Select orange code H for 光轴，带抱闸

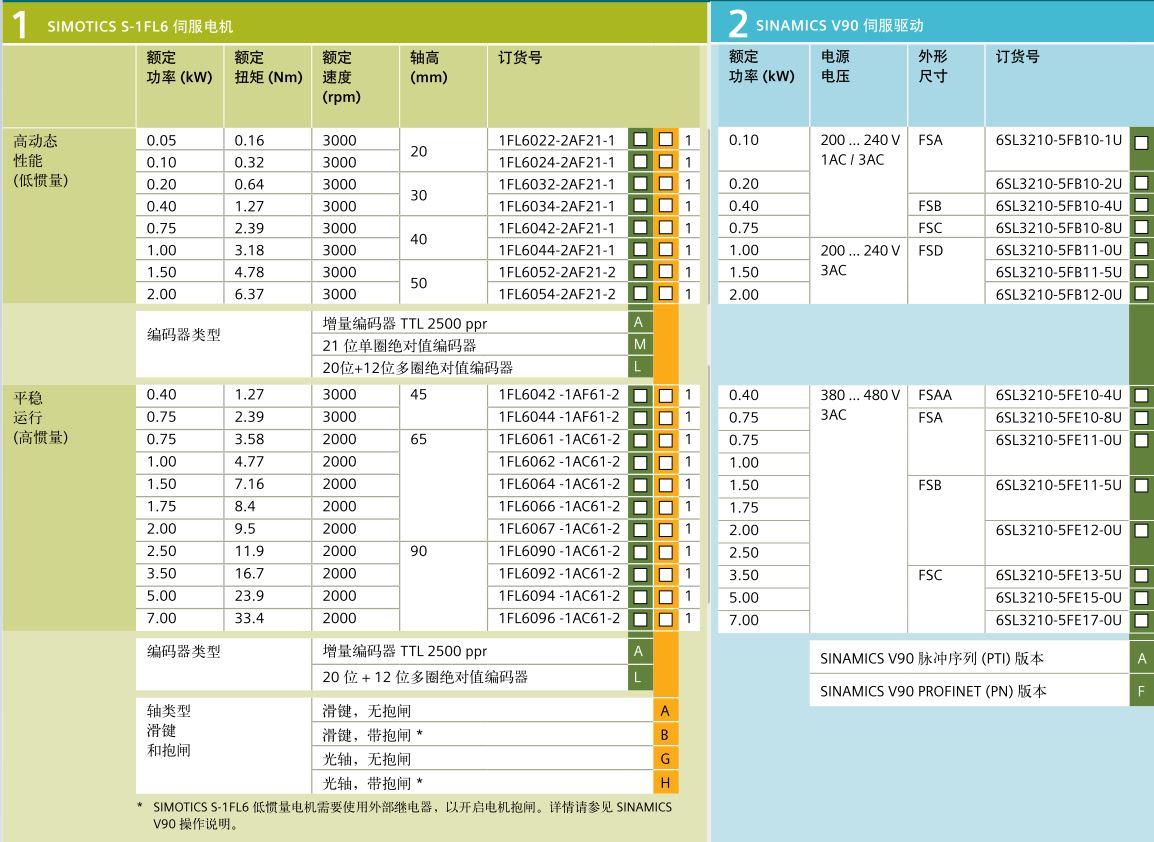665,782
